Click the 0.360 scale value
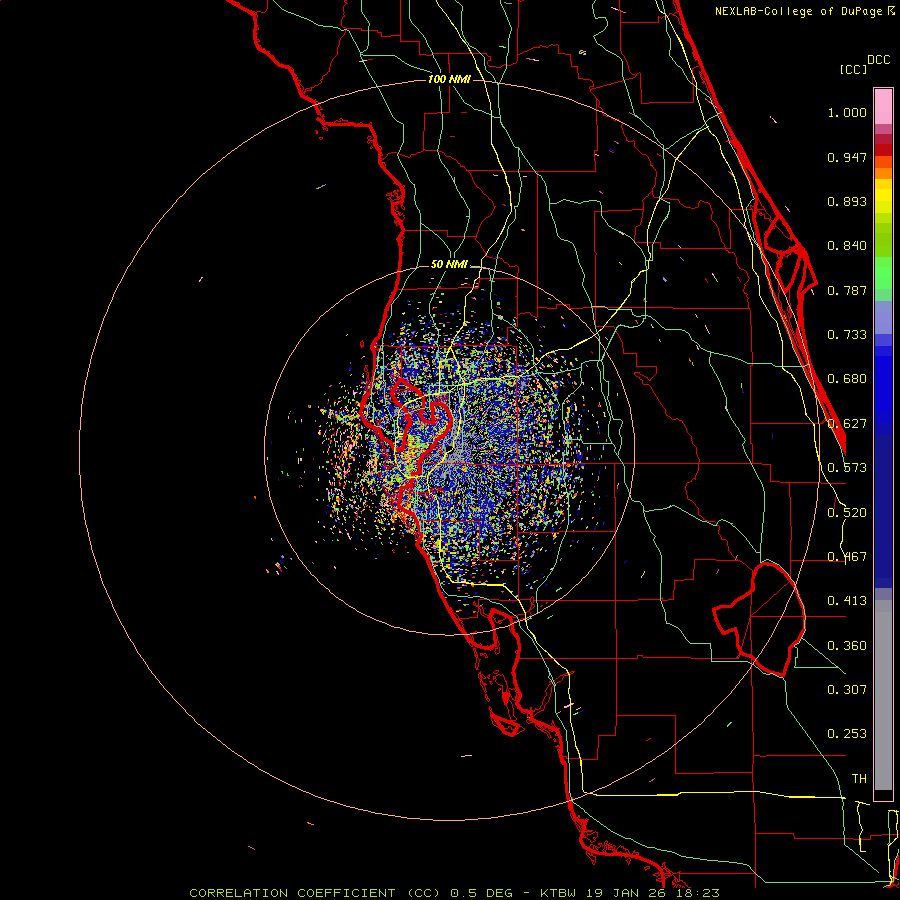Image resolution: width=900 pixels, height=900 pixels. click(847, 646)
